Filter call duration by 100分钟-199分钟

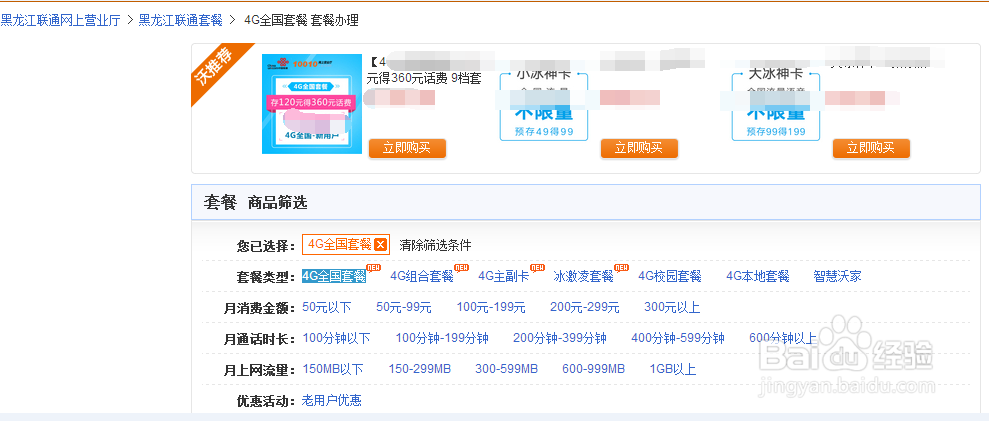(x=442, y=338)
